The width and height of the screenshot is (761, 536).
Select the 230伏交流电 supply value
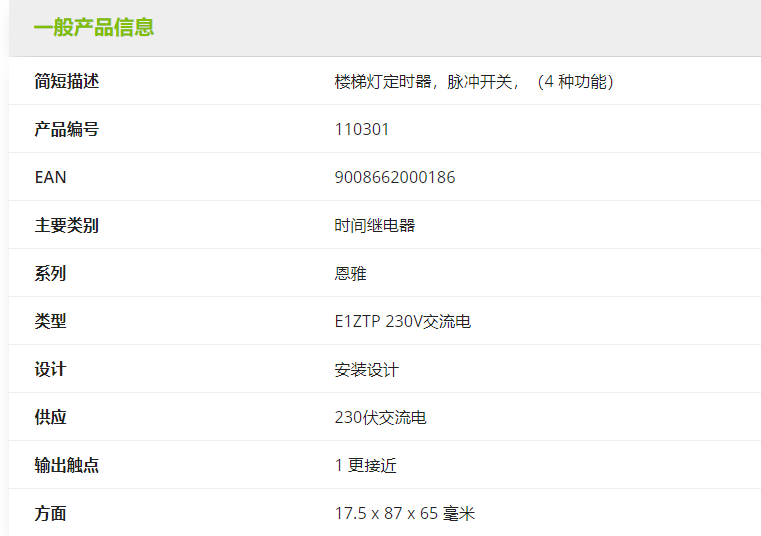381,418
